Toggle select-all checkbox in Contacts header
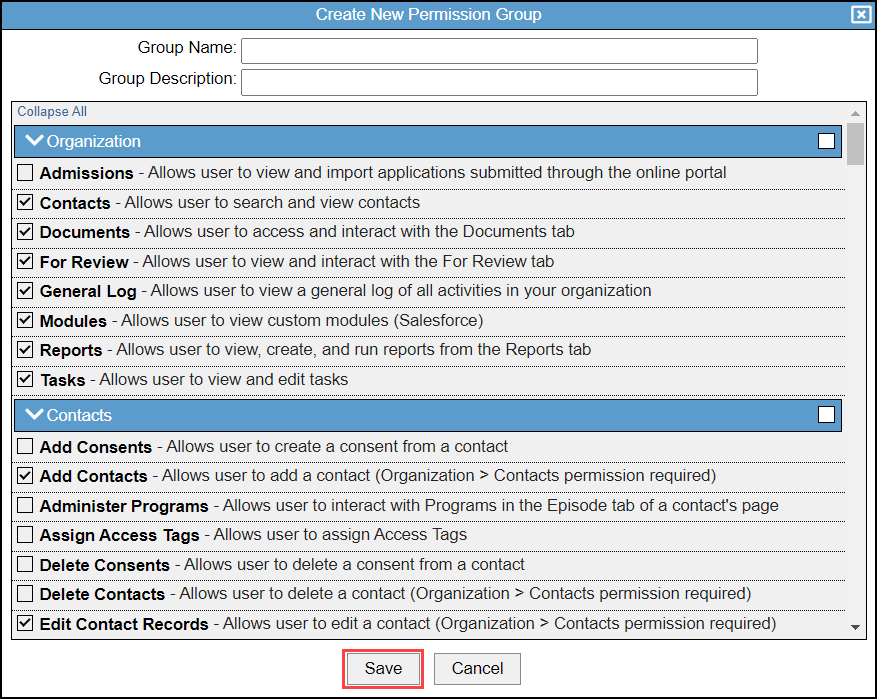This screenshot has width=877, height=699. (x=826, y=415)
